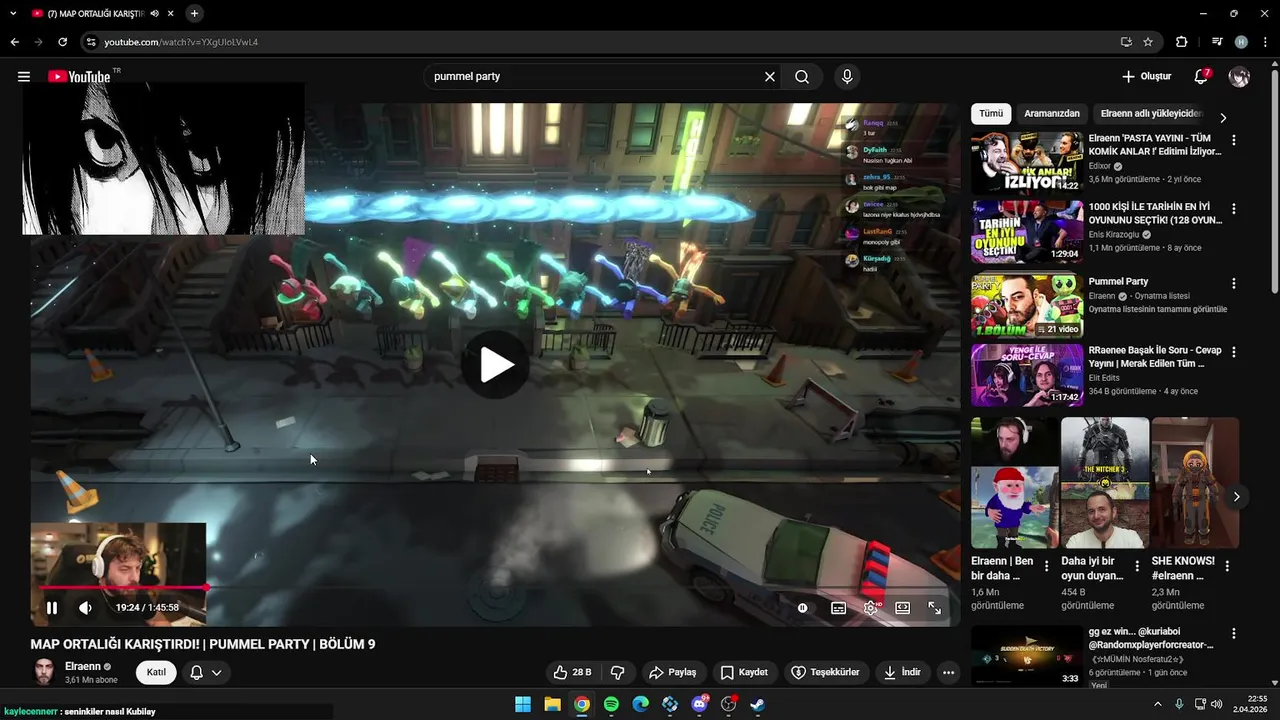1280x720 pixels.
Task: Open Windows Start menu
Action: tap(523, 704)
